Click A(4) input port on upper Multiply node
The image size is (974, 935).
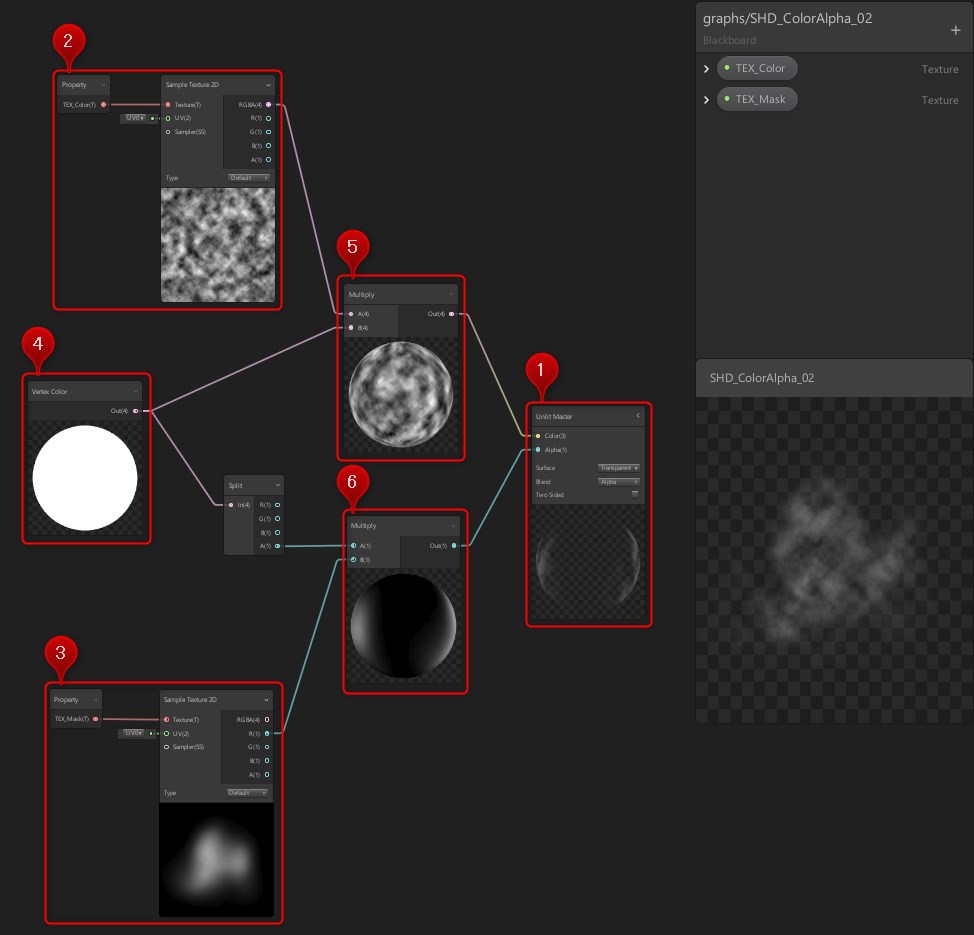(x=352, y=314)
